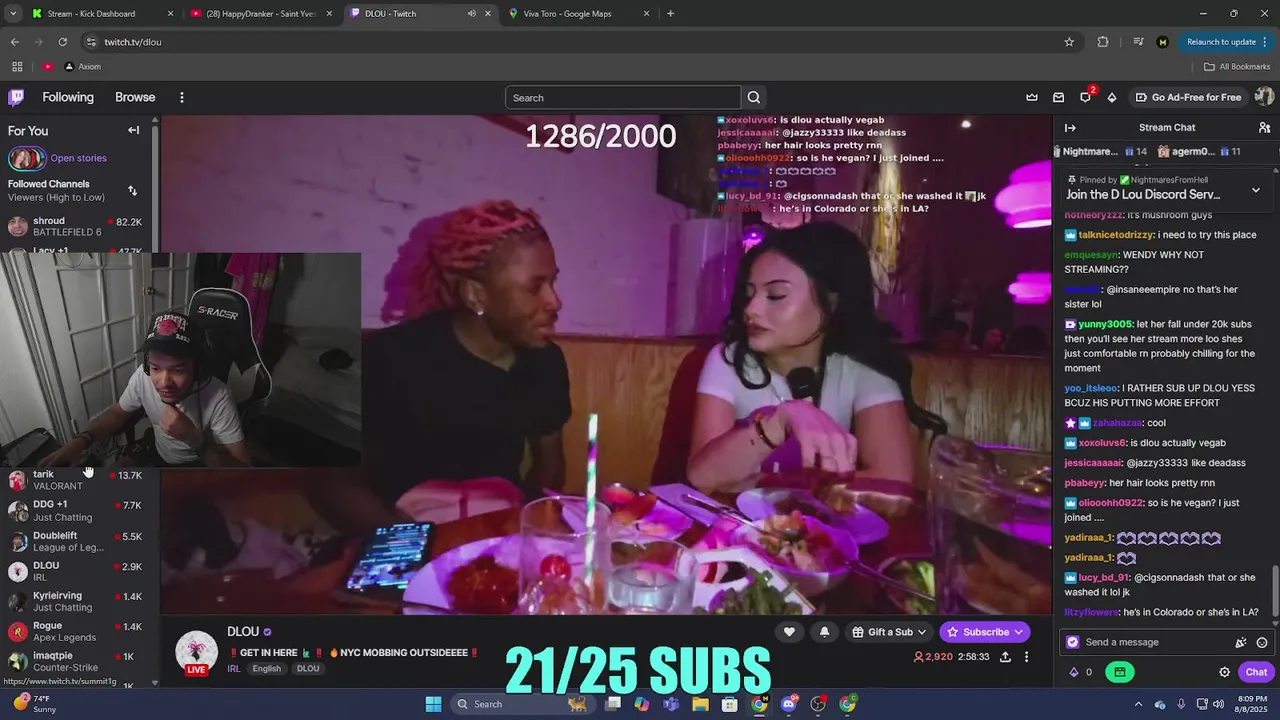
Task: Toggle the follow heart button
Action: tap(789, 632)
